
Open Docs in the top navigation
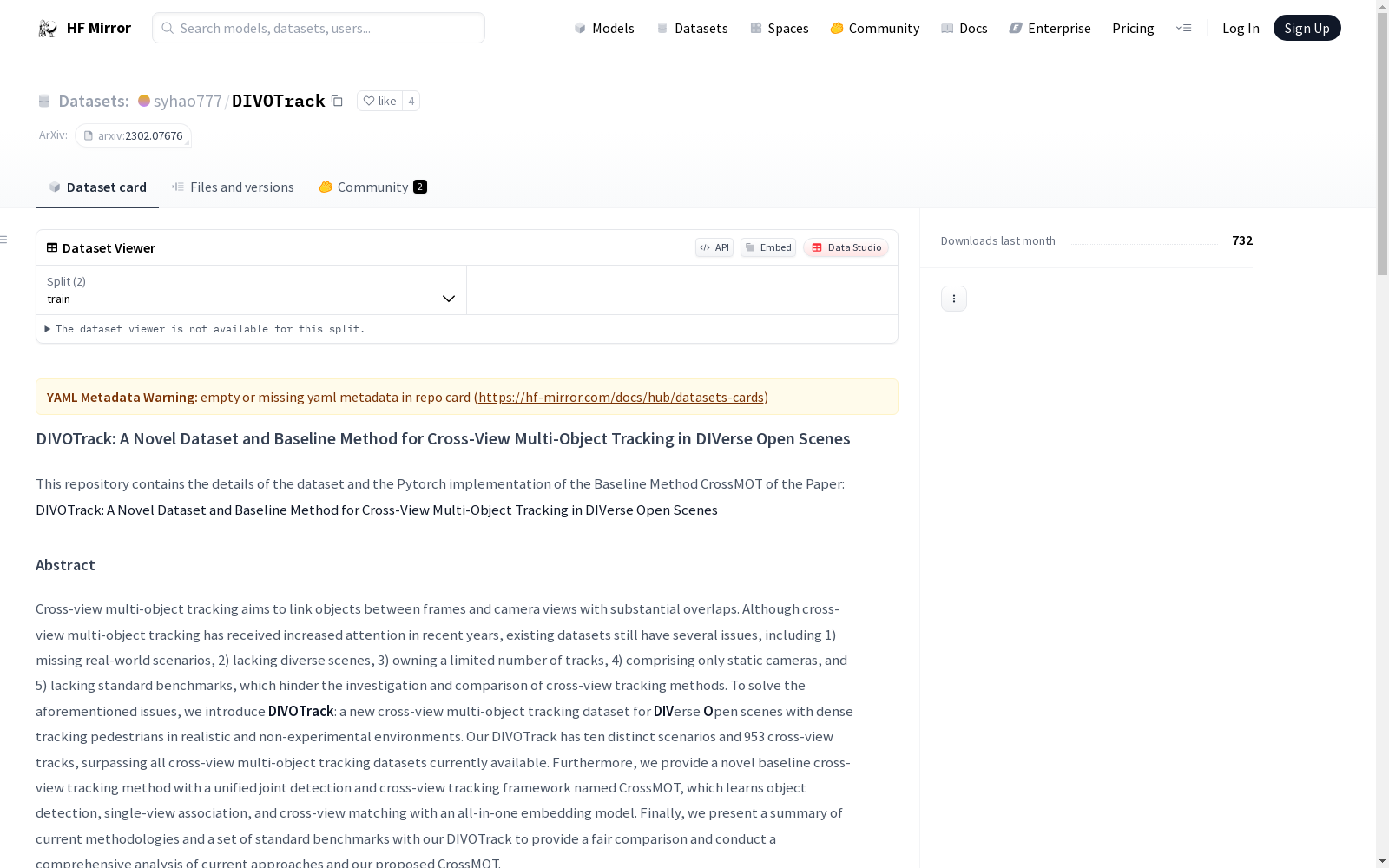[964, 28]
